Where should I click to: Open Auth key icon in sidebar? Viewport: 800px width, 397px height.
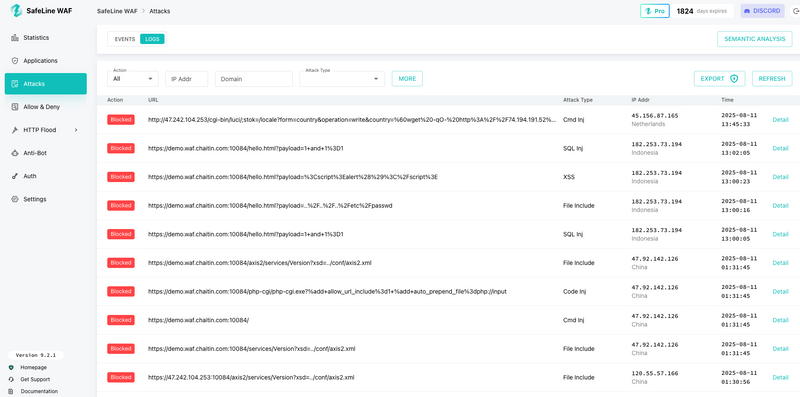coord(15,176)
